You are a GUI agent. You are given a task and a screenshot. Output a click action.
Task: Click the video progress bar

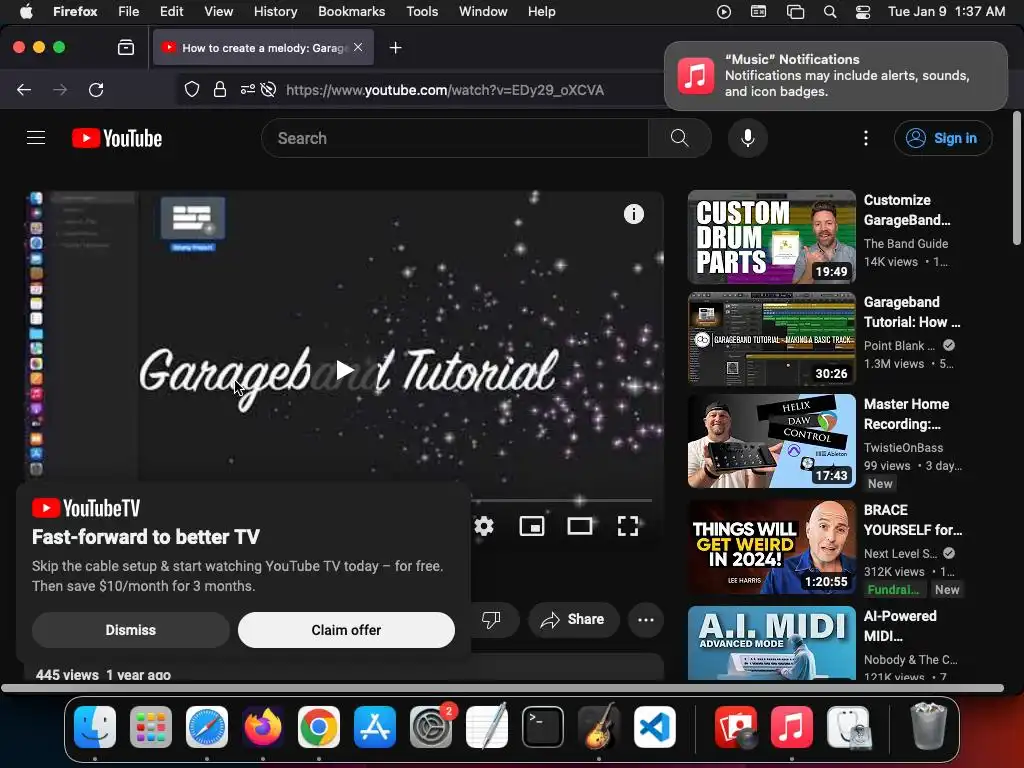tap(562, 500)
